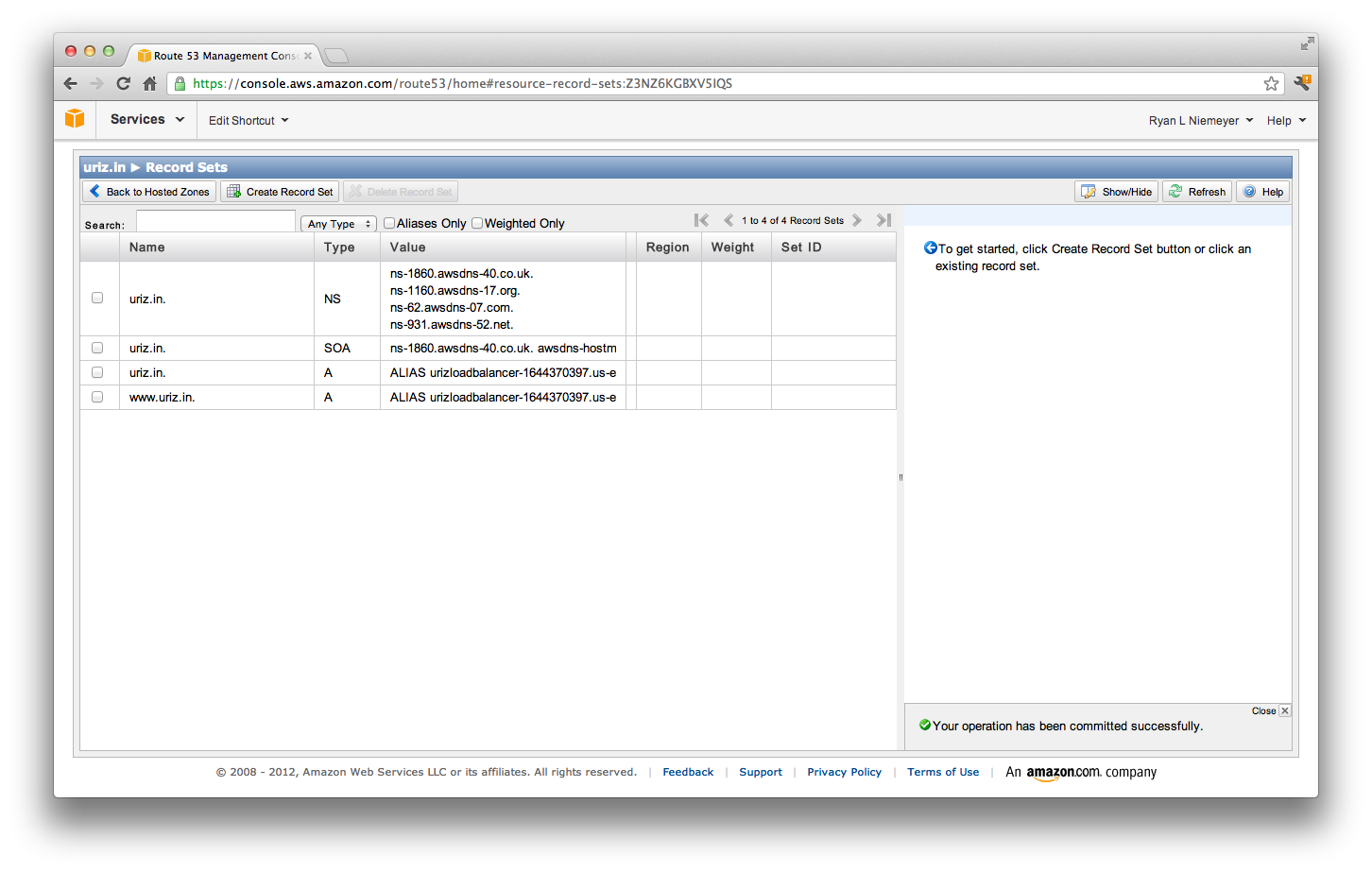Click the AWS console cube logo
This screenshot has height=872, width=1372.
point(75,119)
